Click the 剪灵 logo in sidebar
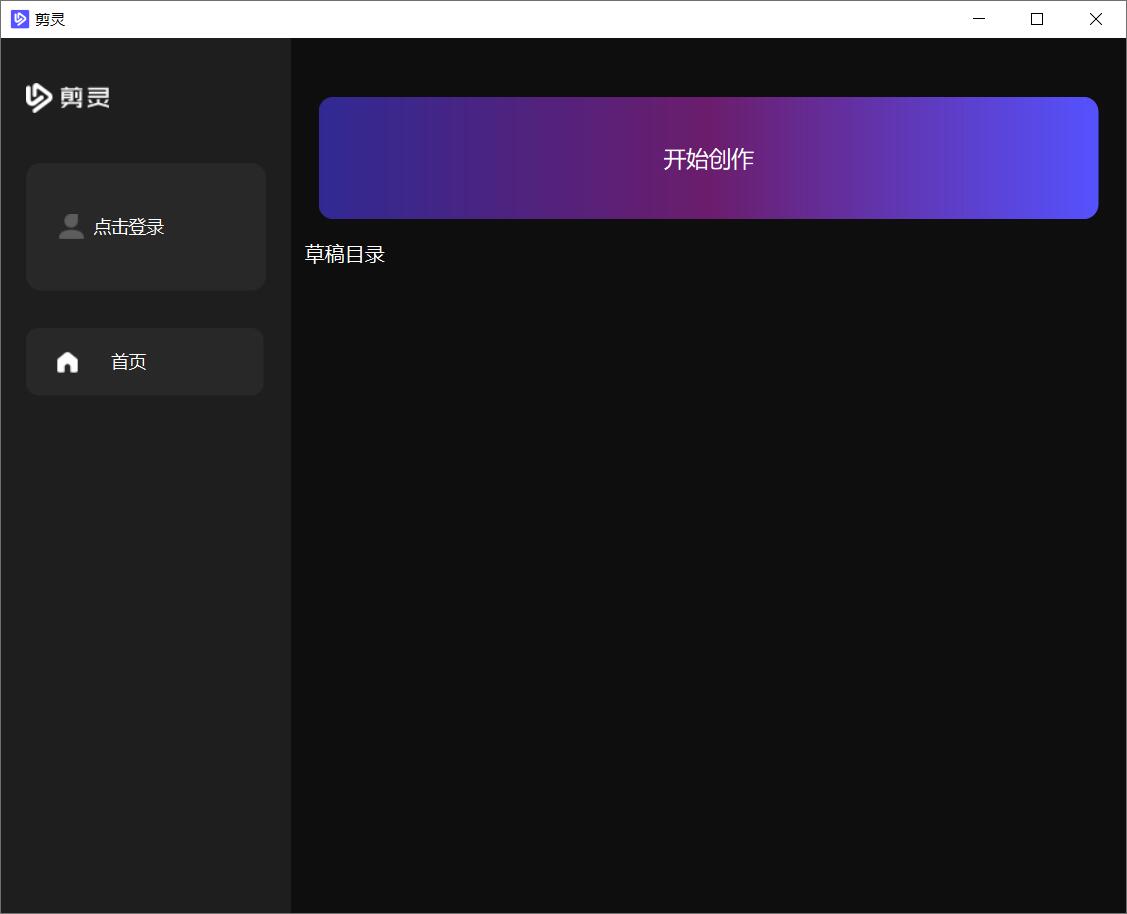The image size is (1127, 914). pyautogui.click(x=68, y=98)
